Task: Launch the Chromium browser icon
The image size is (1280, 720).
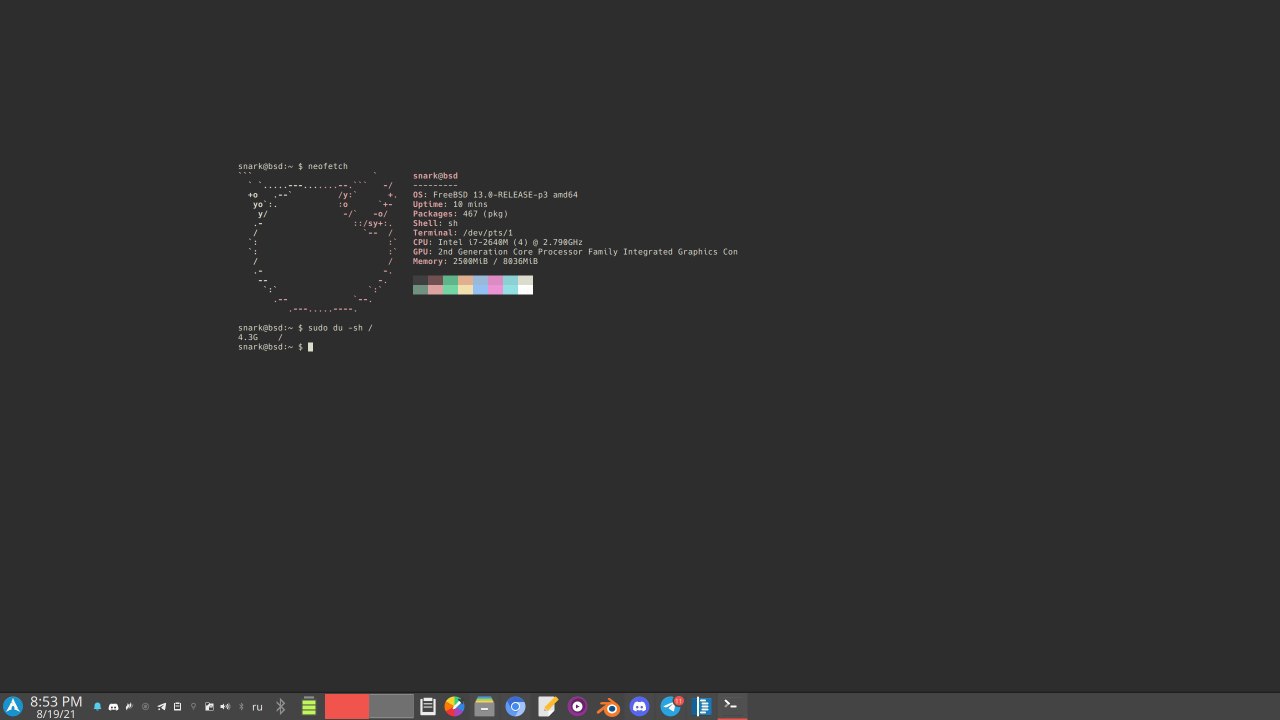Action: 515,707
